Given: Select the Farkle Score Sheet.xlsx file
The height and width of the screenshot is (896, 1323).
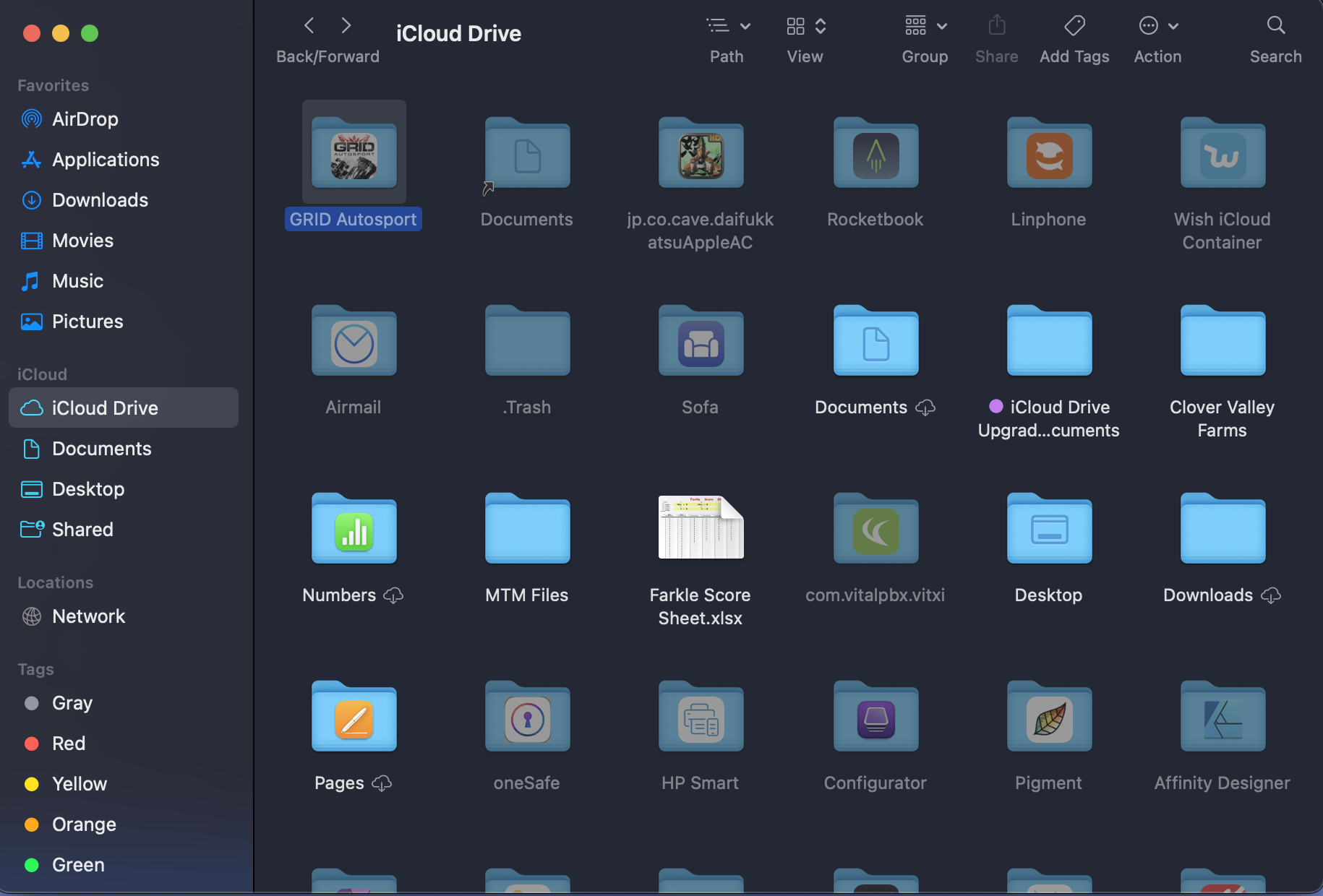Looking at the screenshot, I should (x=701, y=527).
